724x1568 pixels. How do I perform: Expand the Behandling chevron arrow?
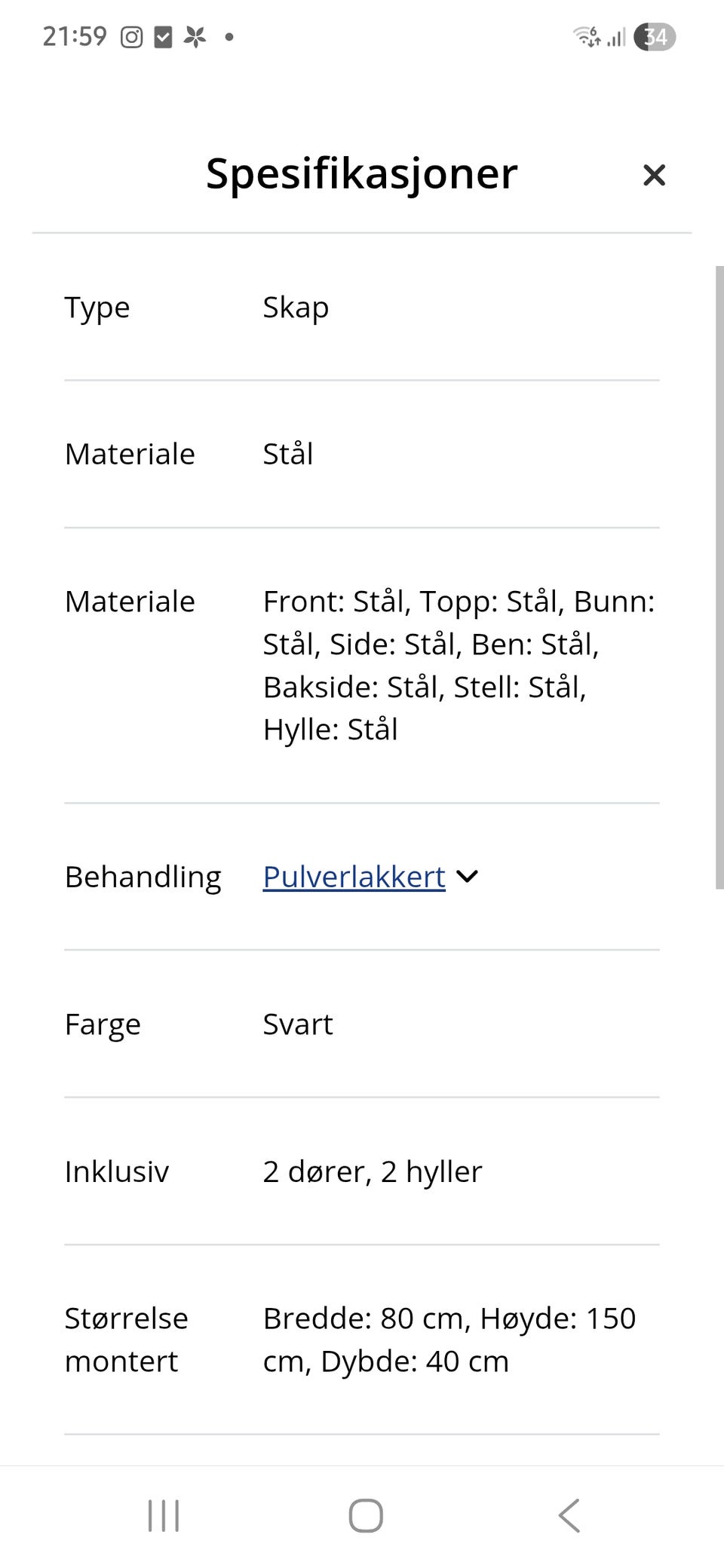pyautogui.click(x=468, y=877)
